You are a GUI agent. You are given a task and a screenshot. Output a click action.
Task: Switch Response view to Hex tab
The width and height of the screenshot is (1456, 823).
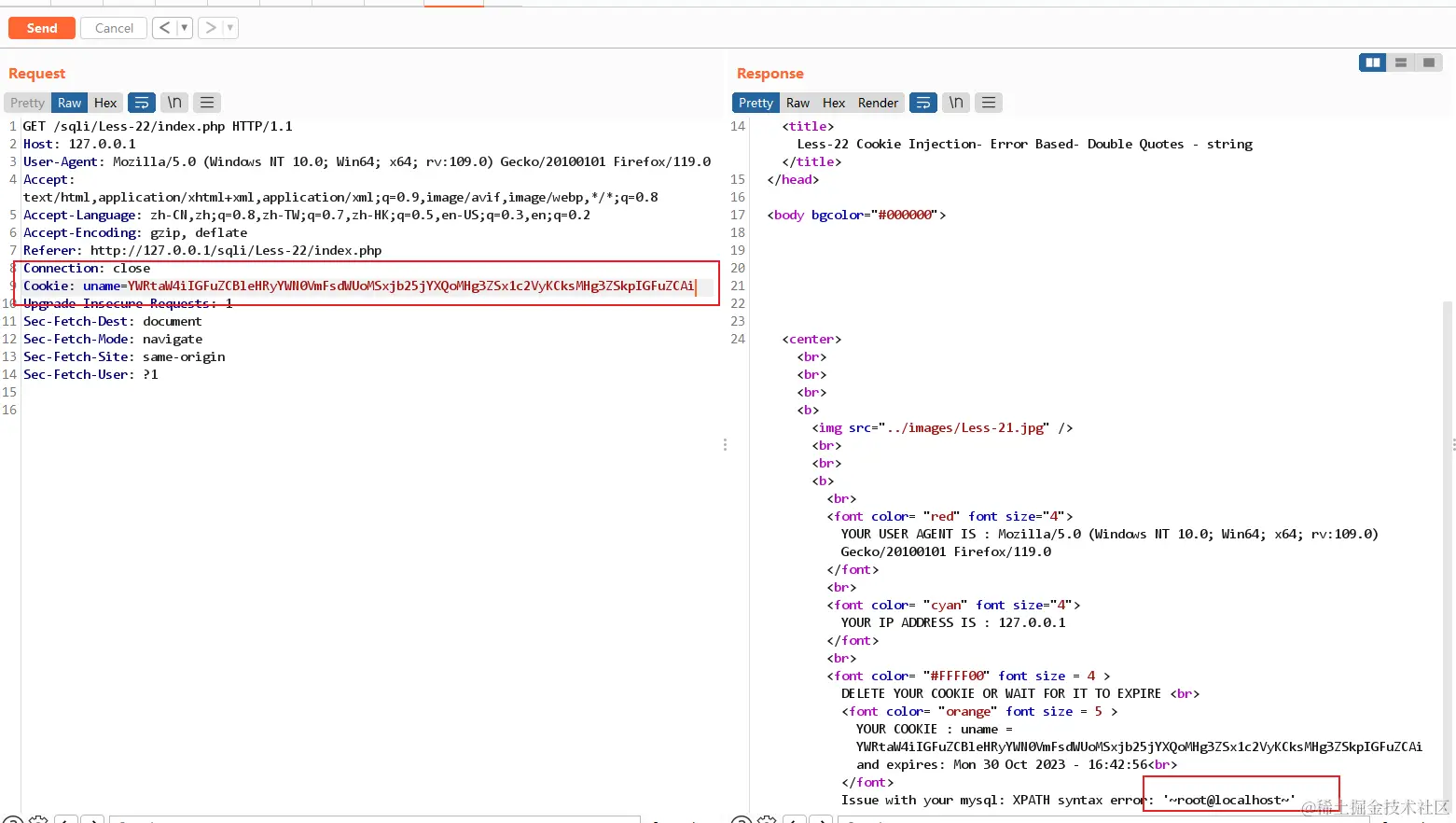834,103
